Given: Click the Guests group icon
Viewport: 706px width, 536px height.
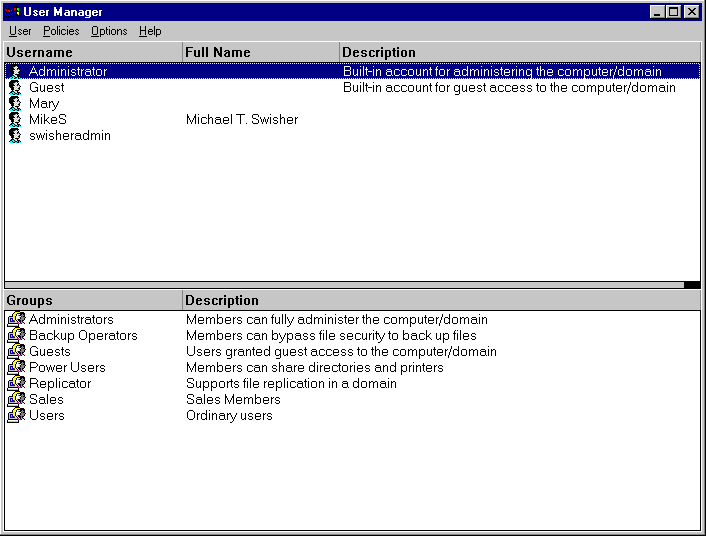Looking at the screenshot, I should tap(17, 351).
